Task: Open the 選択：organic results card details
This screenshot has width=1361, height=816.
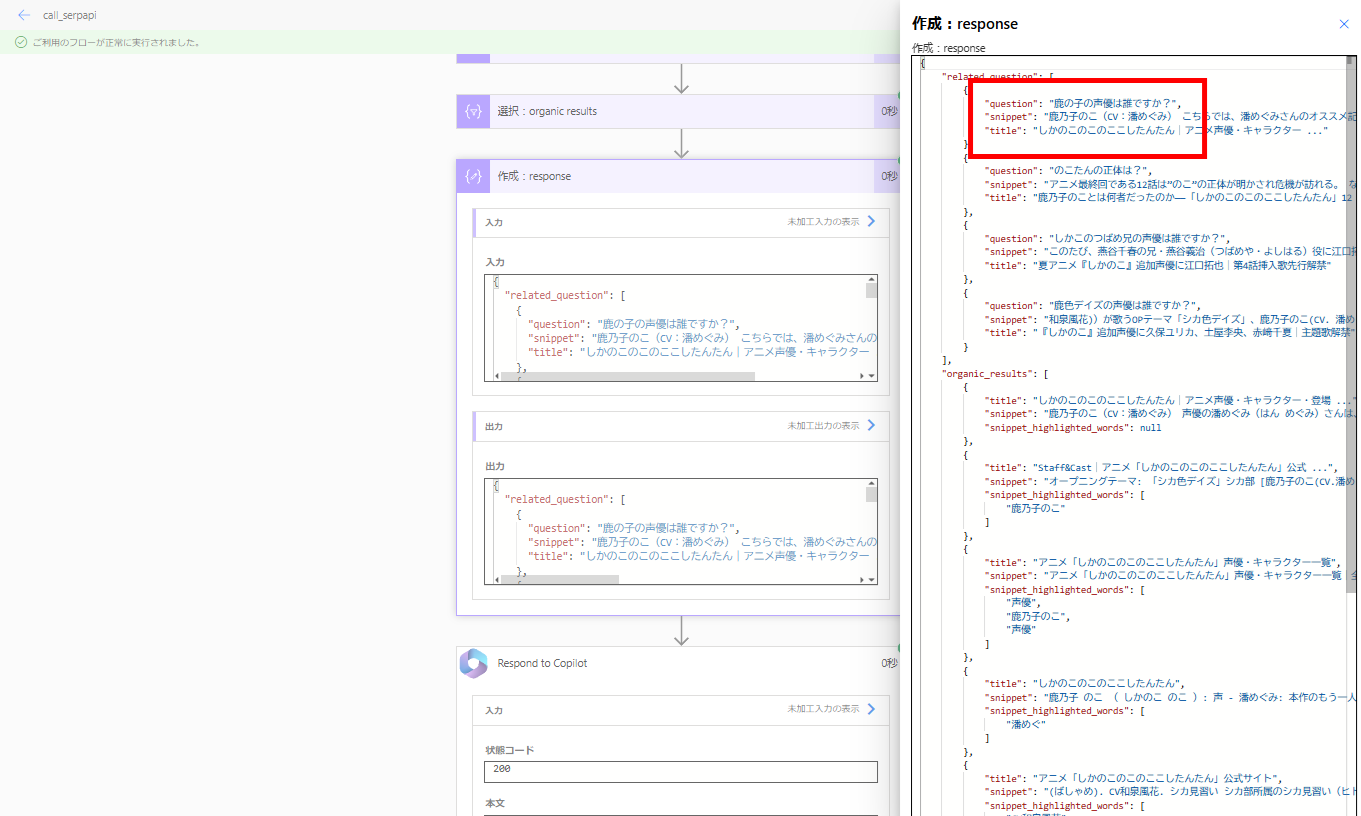Action: 600,111
